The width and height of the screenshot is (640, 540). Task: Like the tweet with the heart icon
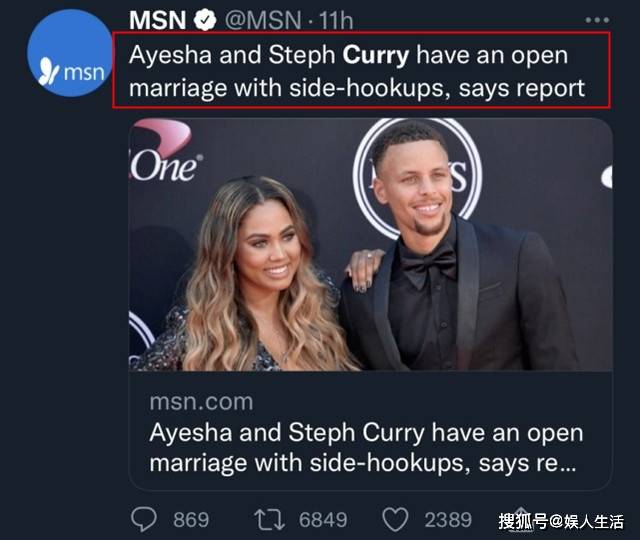pyautogui.click(x=395, y=520)
